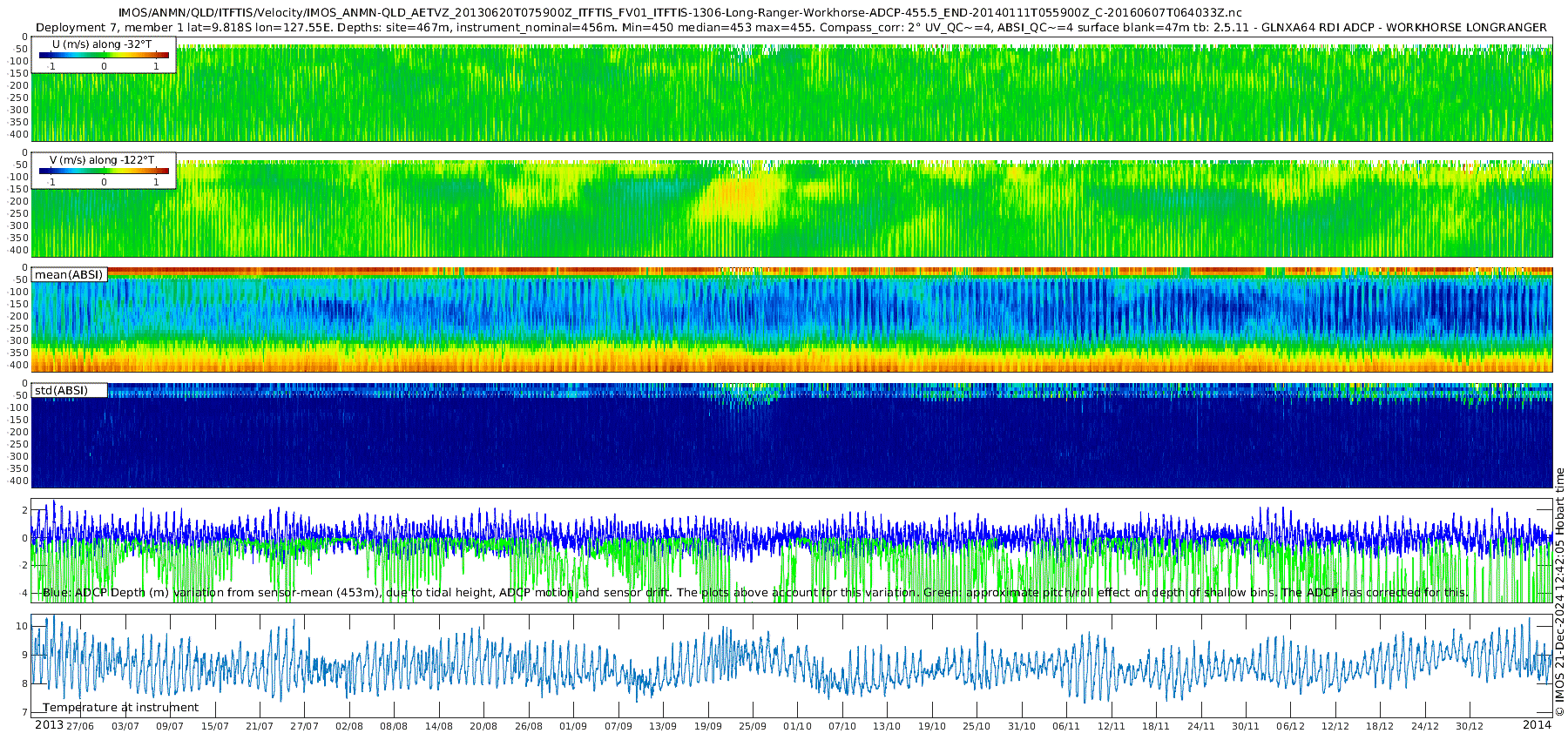Click the 10 tick on temperature axis
Viewport: 1568px width, 740px height.
(x=23, y=626)
